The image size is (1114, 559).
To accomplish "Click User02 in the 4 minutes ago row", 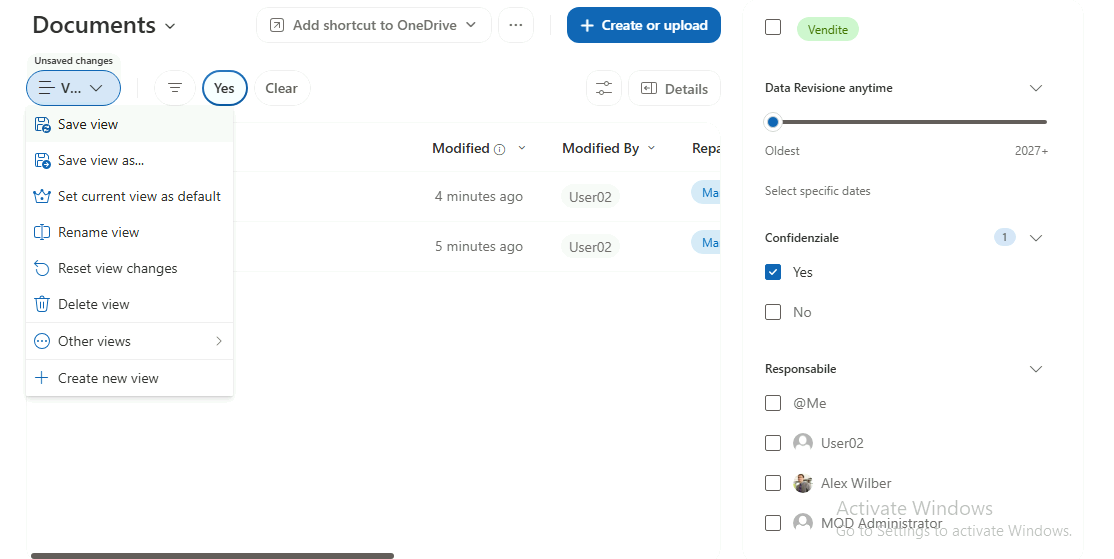I will (x=590, y=197).
